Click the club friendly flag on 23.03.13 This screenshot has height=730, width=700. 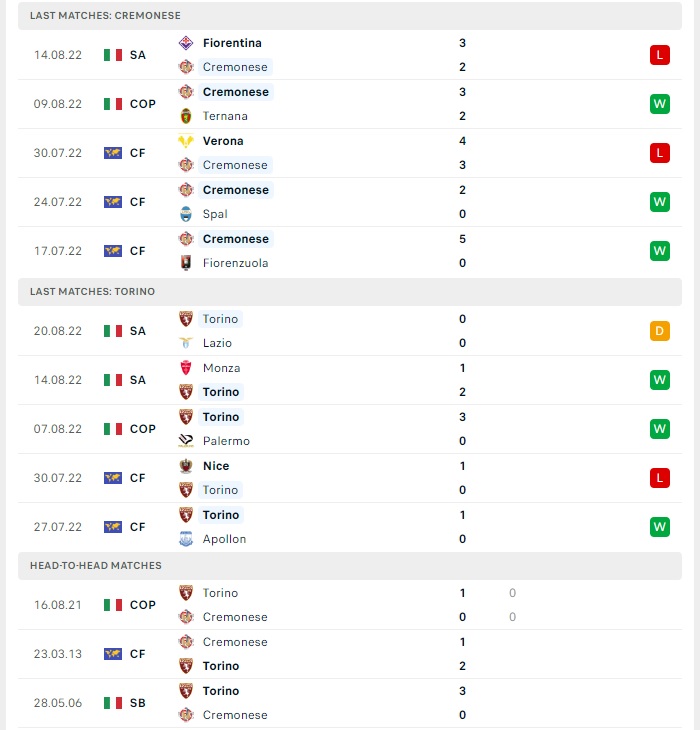pos(113,654)
